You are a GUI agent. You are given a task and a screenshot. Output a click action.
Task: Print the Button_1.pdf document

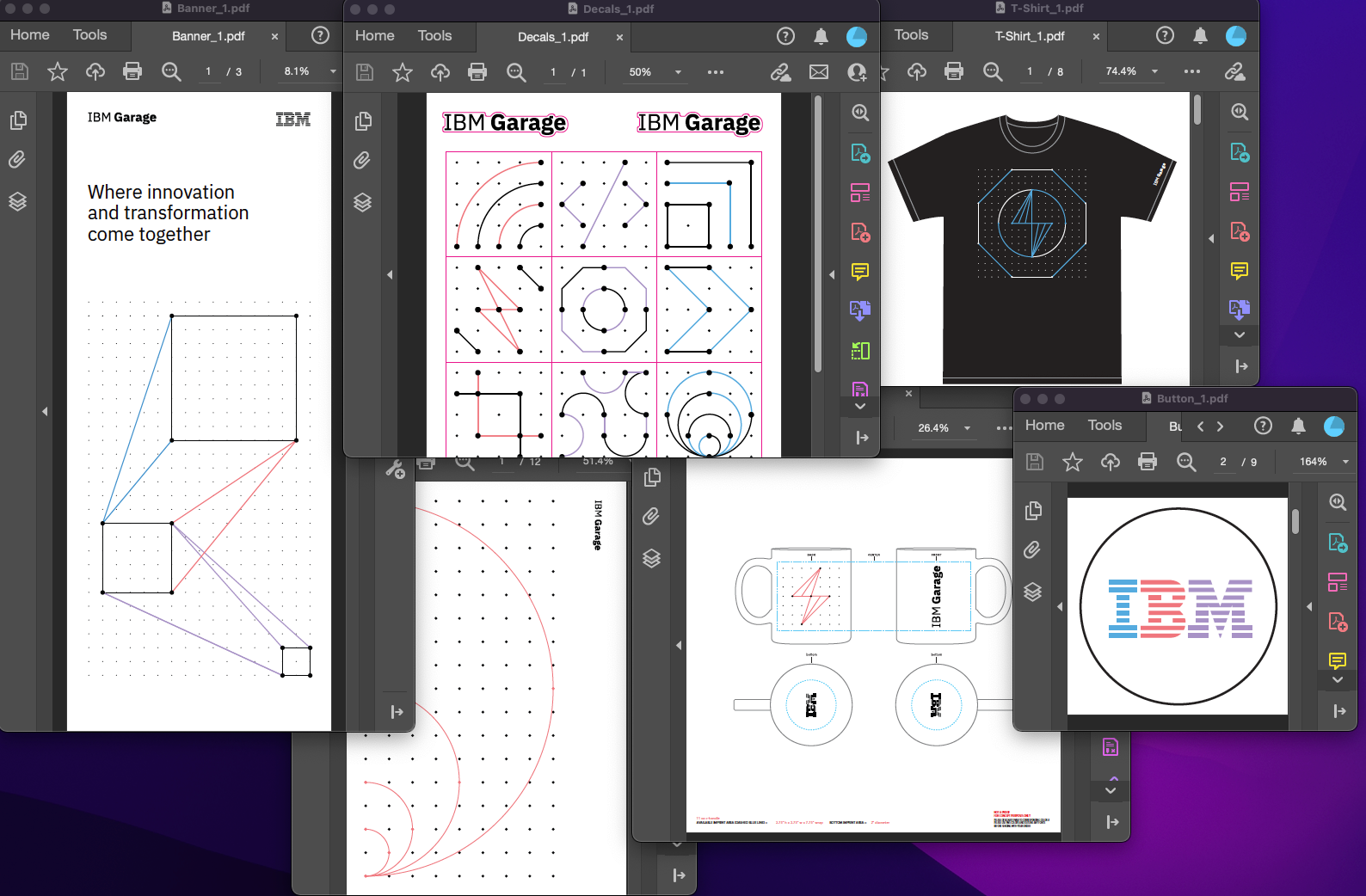(1148, 462)
